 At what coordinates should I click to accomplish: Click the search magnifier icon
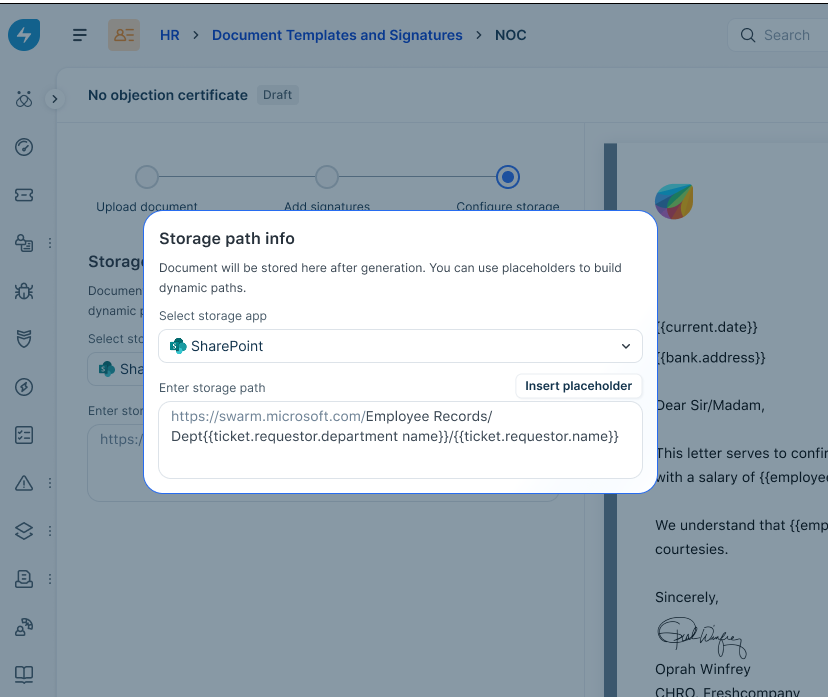[x=748, y=35]
